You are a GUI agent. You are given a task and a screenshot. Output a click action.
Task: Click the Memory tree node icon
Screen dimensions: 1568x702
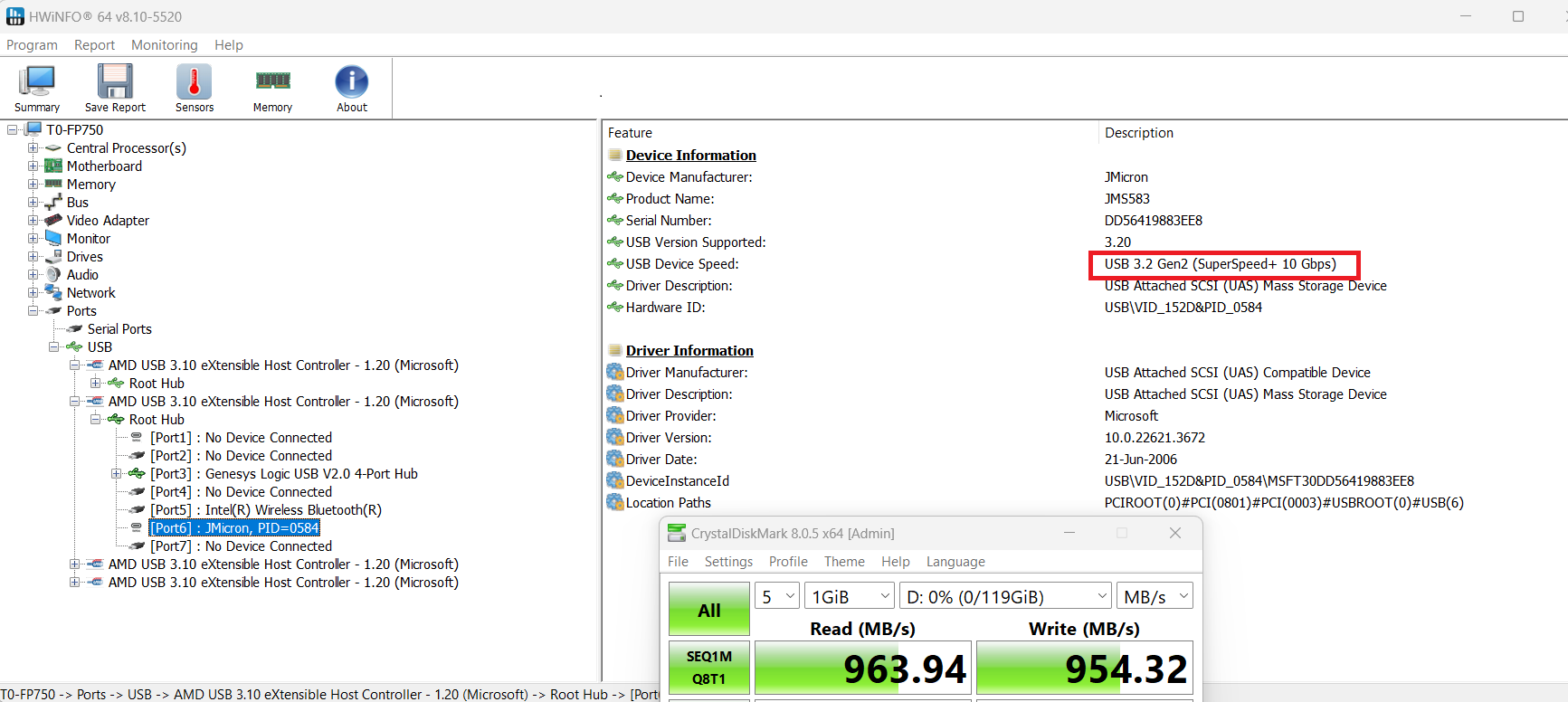pyautogui.click(x=53, y=184)
